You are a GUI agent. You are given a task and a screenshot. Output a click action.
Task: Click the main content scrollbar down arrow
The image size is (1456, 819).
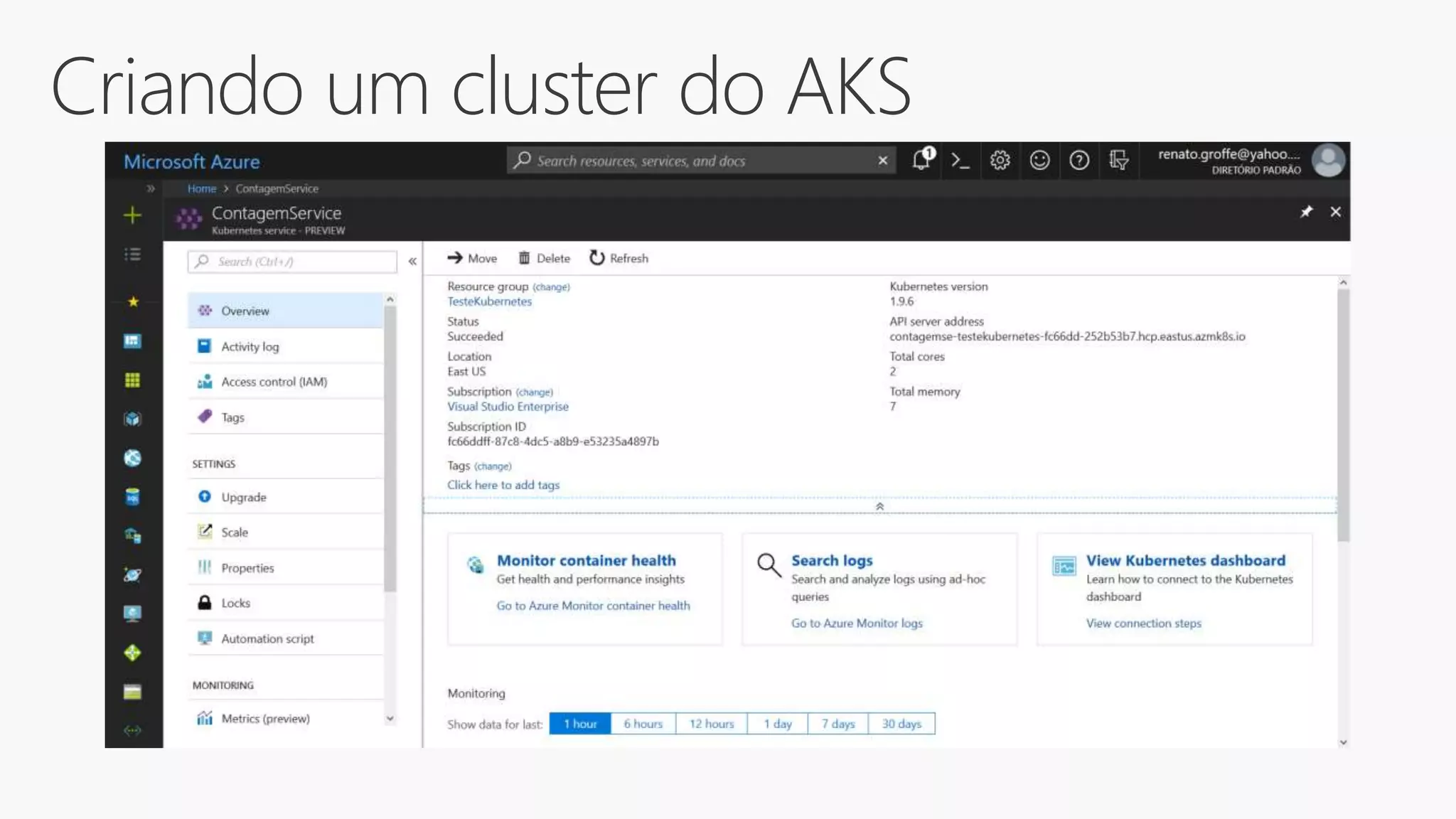(1343, 742)
